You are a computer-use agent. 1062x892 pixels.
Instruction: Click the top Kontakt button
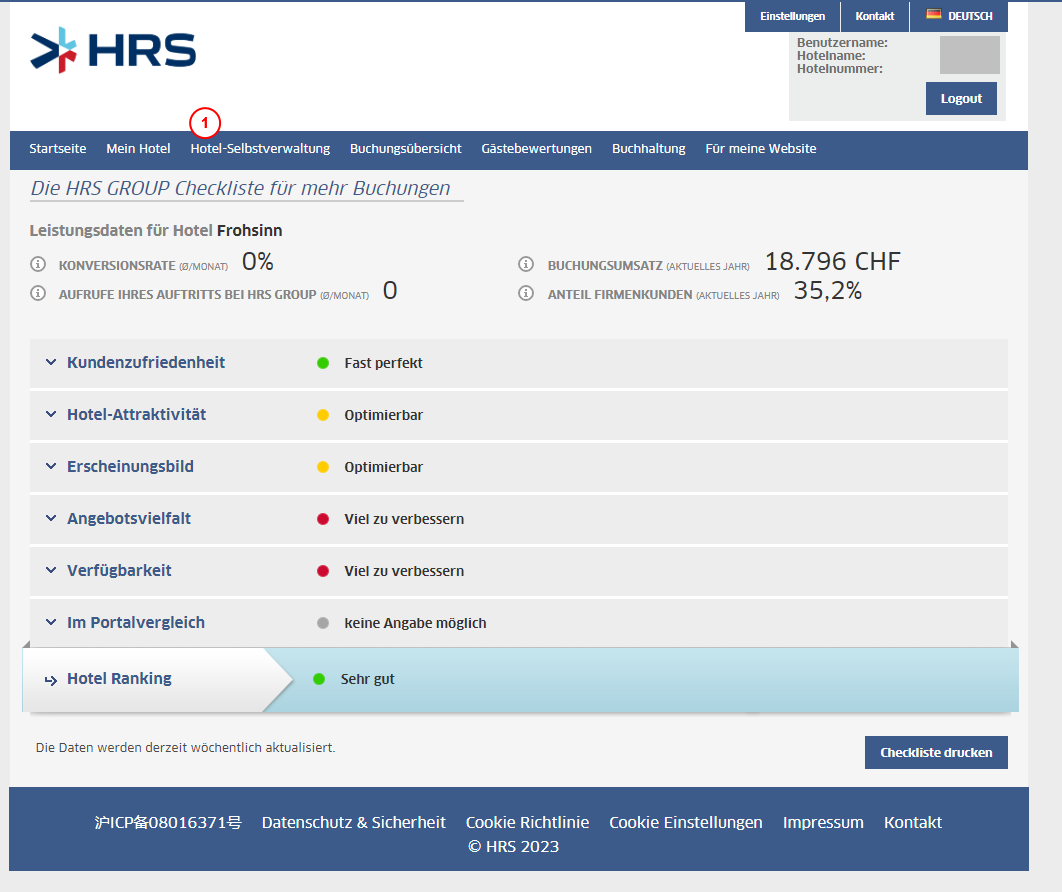(x=874, y=16)
